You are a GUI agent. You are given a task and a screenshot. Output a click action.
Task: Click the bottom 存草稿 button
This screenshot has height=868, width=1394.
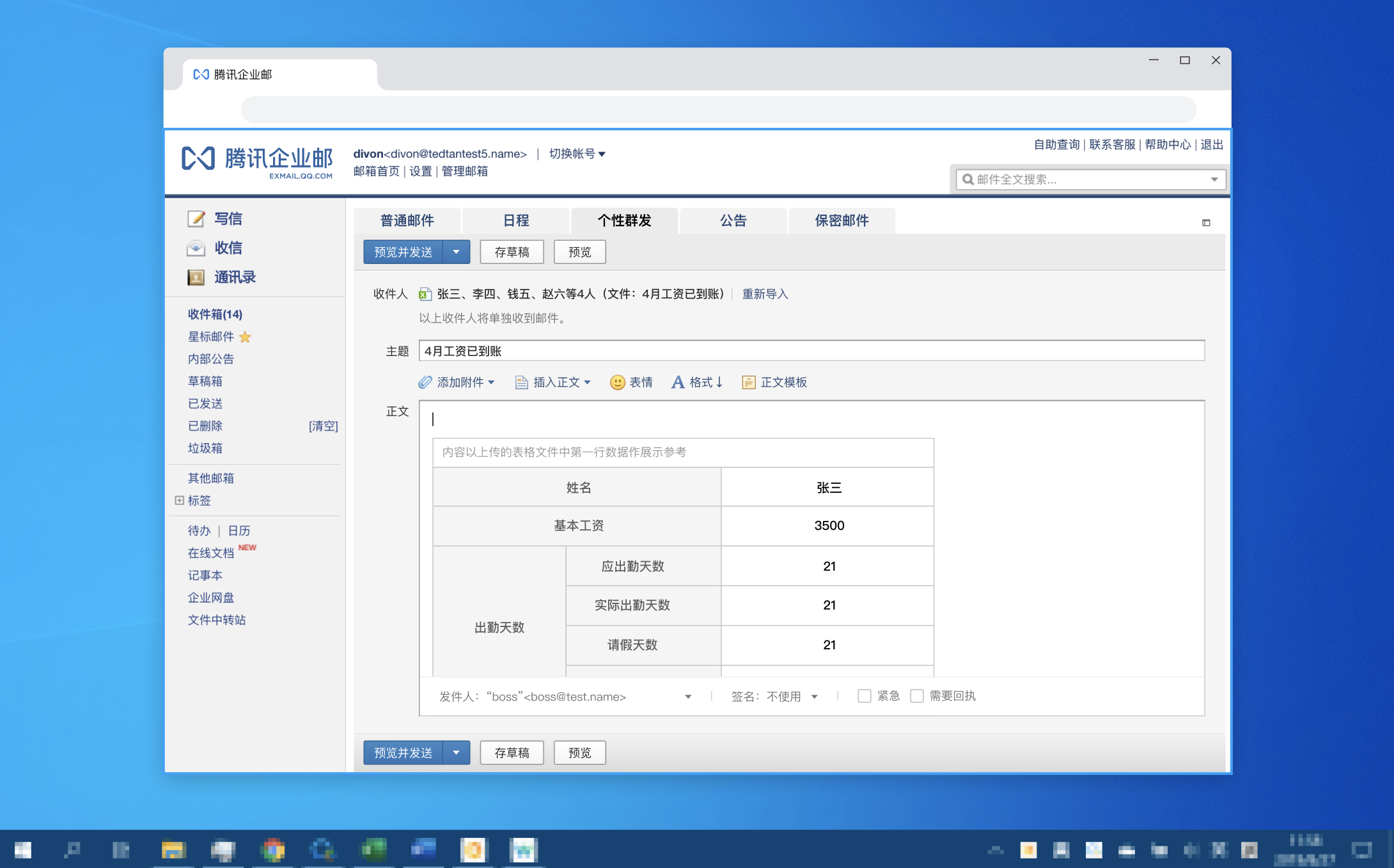coord(512,753)
